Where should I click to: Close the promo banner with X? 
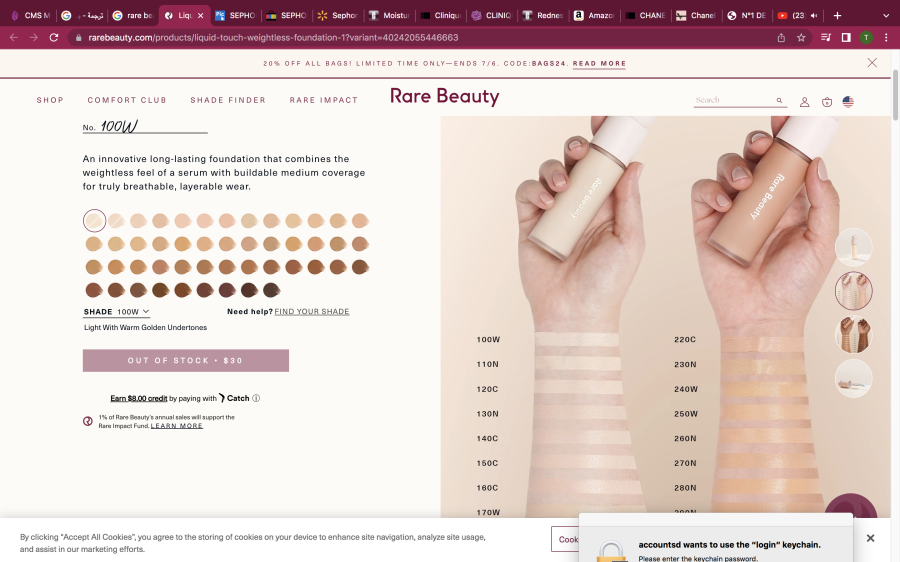872,63
